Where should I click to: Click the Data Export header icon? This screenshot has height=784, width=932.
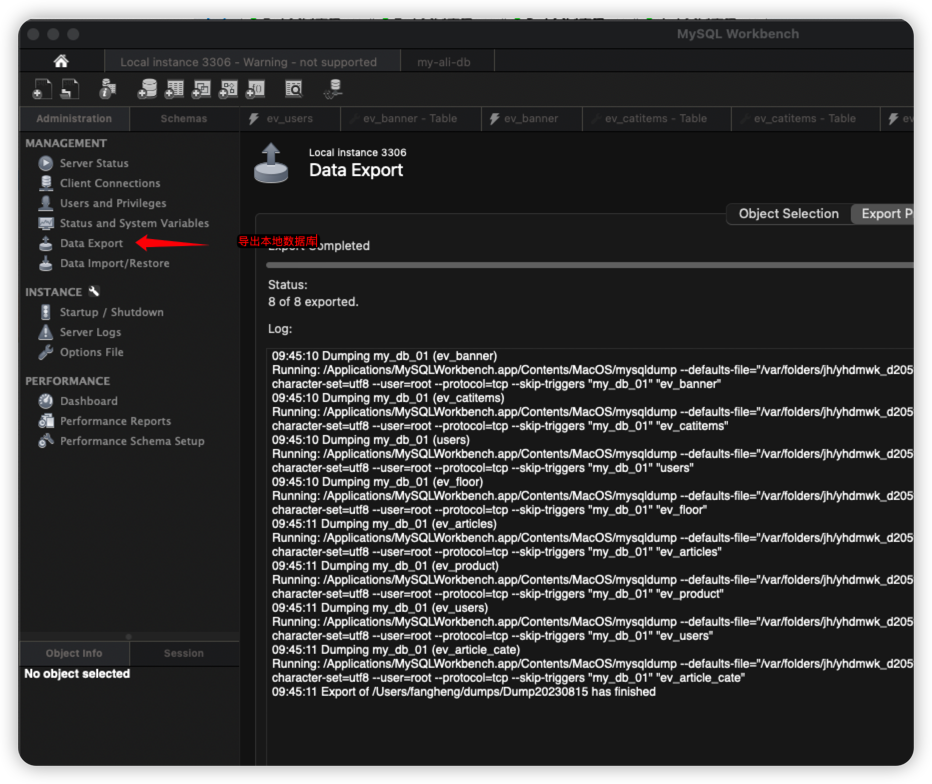coord(271,162)
